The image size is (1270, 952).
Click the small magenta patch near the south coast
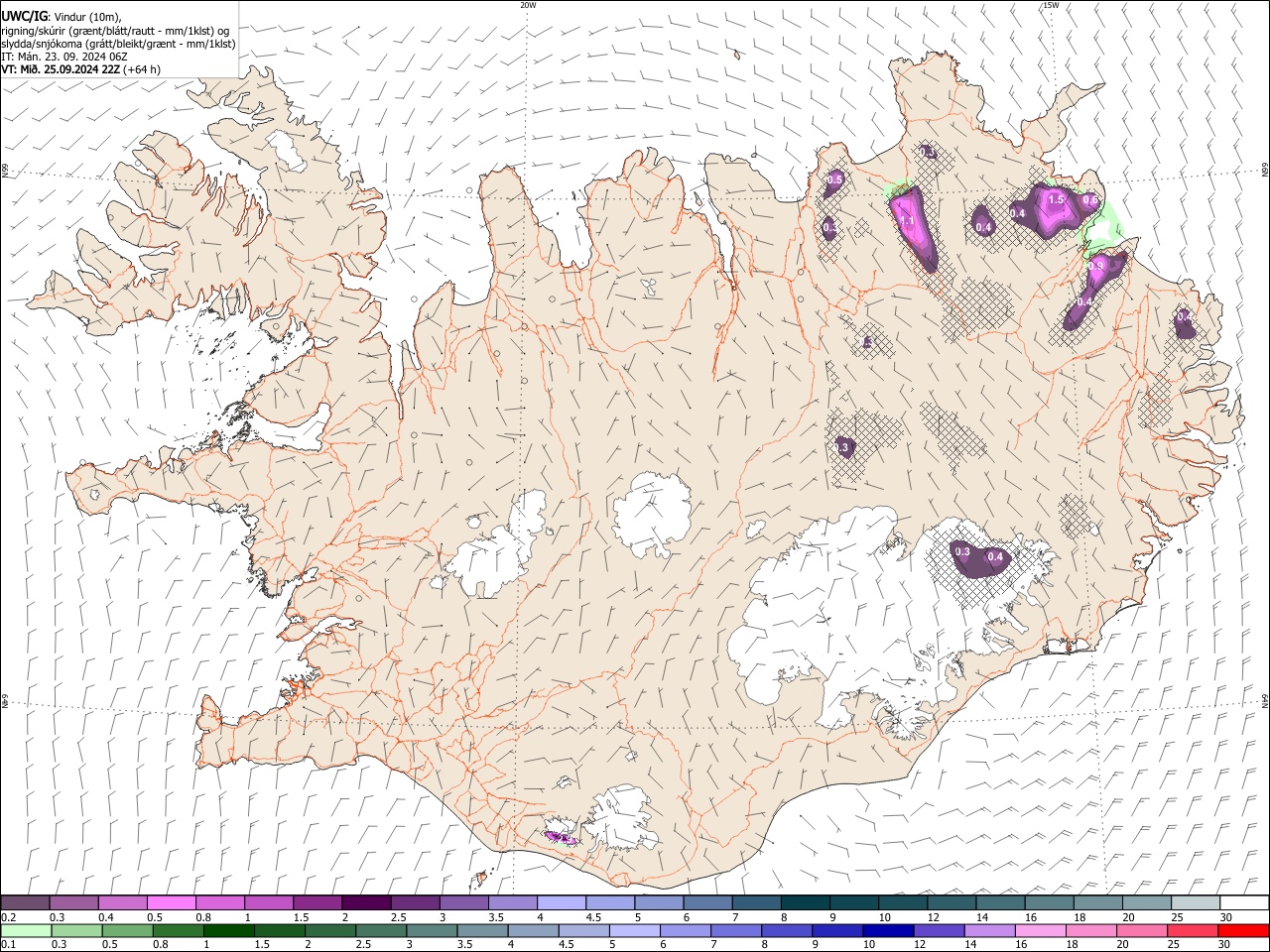(x=560, y=839)
